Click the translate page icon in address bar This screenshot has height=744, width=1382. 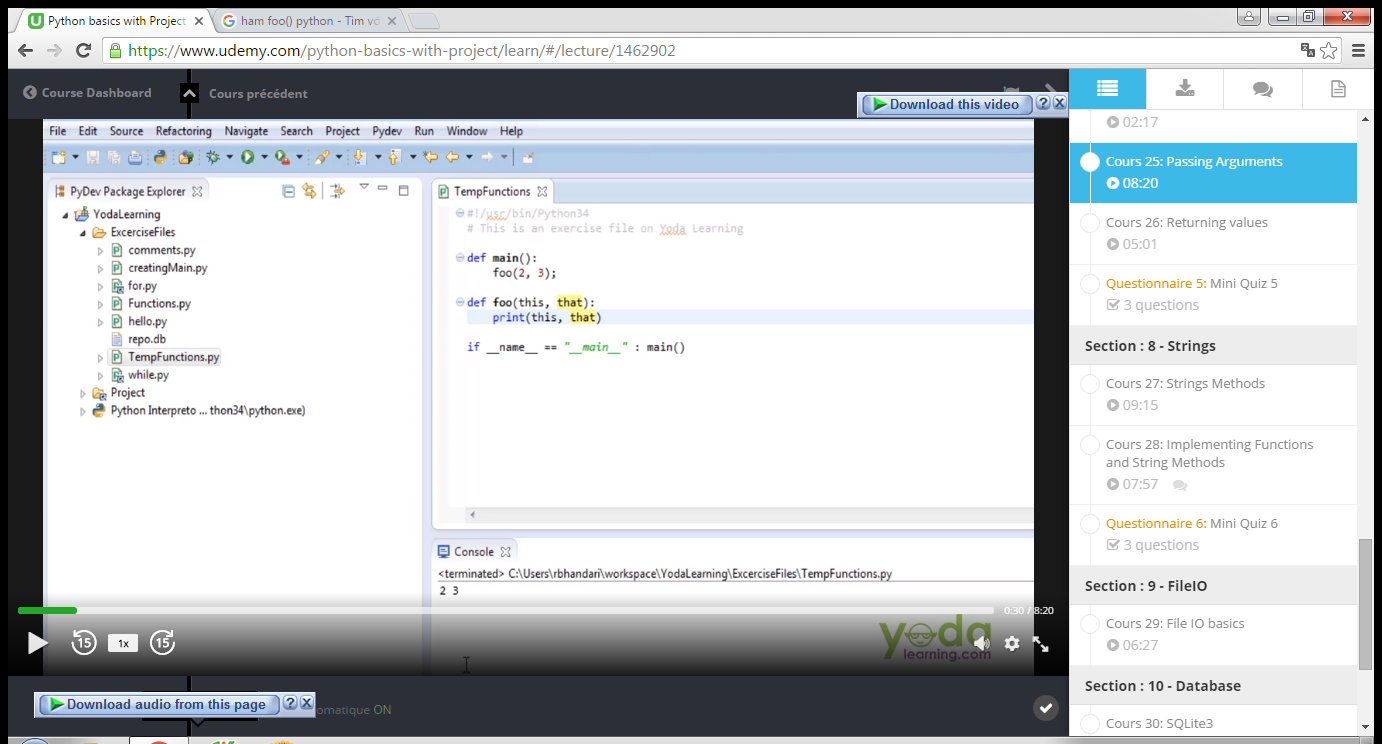[x=1307, y=50]
